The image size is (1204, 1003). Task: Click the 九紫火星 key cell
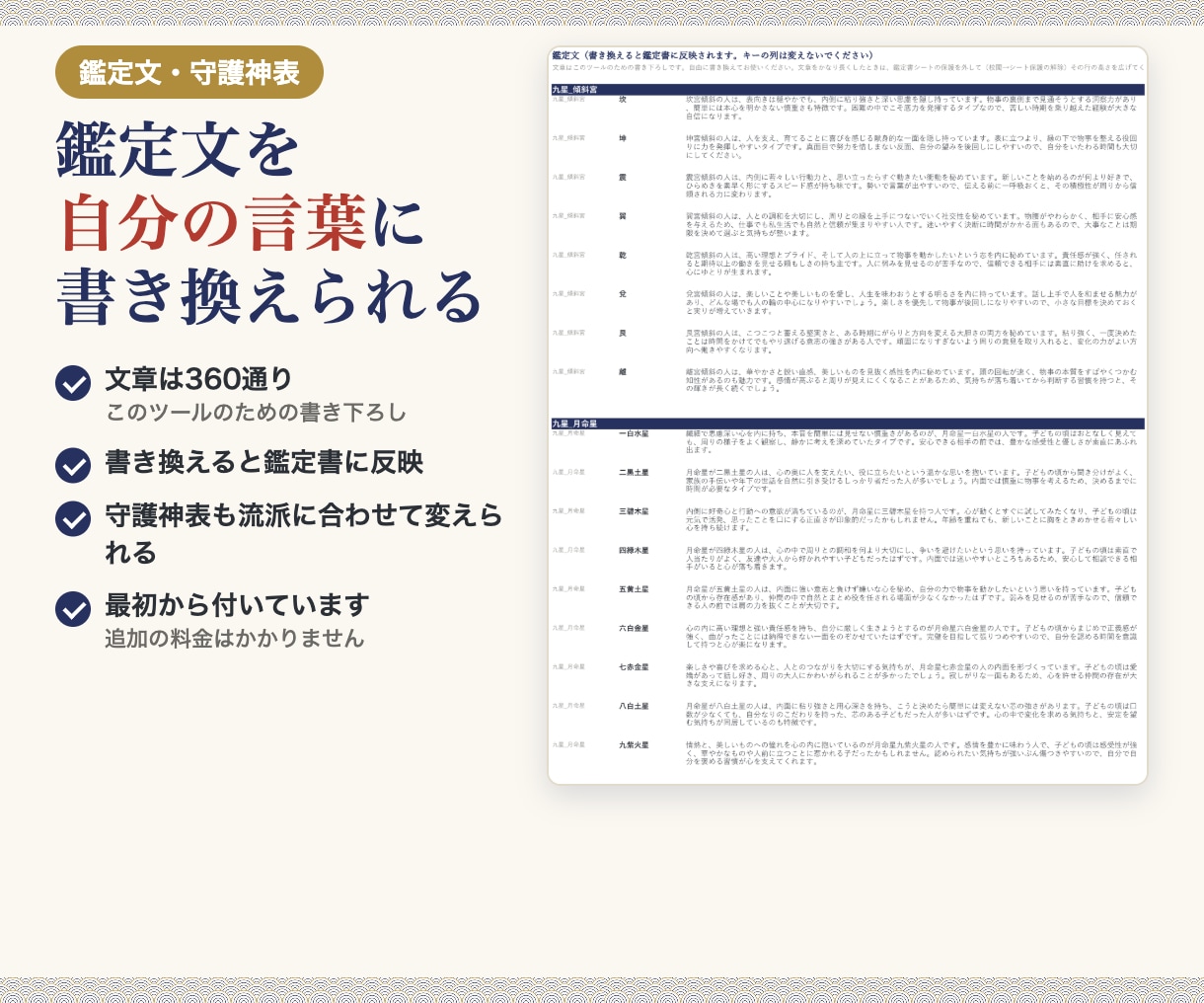[634, 745]
